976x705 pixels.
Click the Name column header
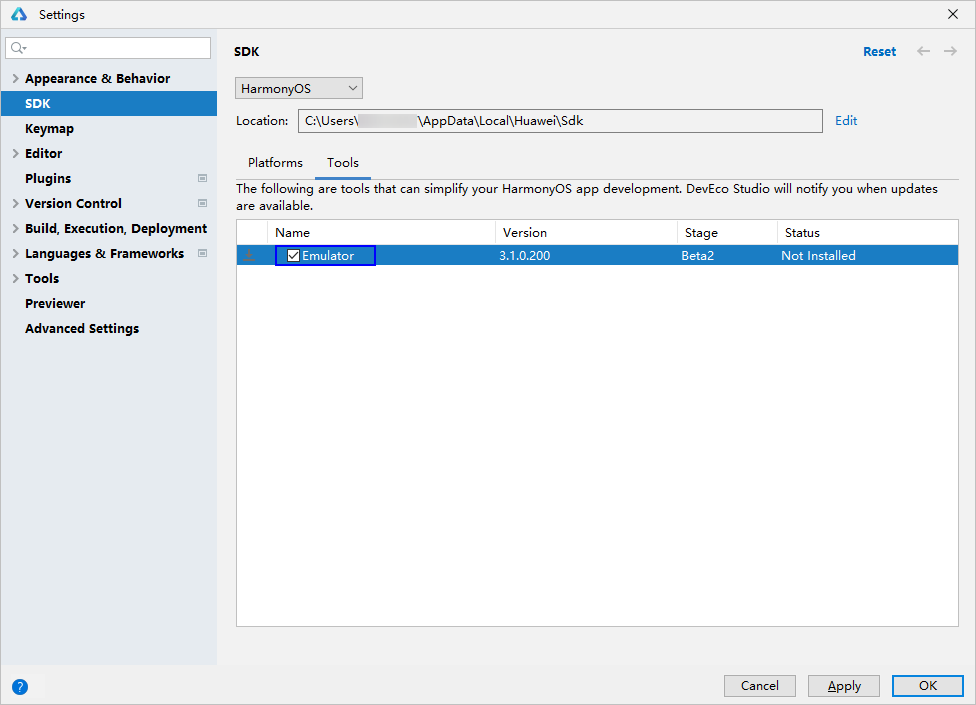381,233
